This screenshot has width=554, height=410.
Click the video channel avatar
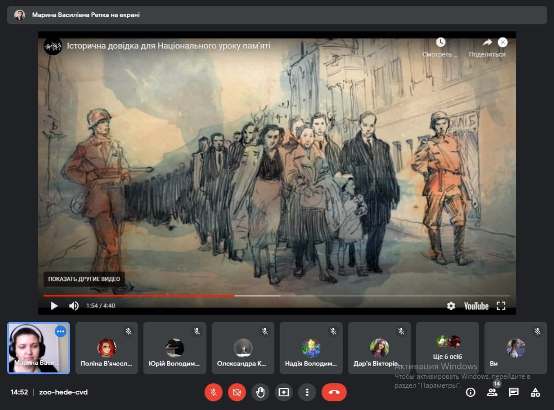pyautogui.click(x=53, y=46)
